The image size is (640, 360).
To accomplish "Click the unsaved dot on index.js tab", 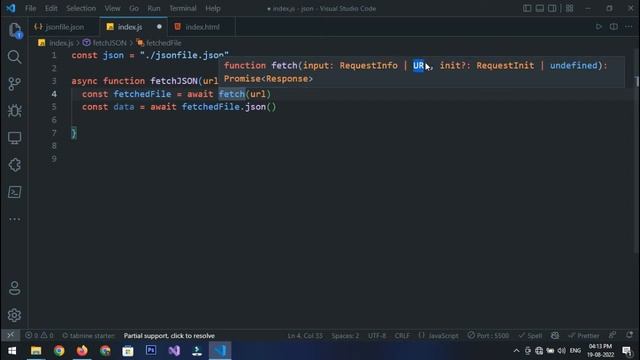I will click(159, 27).
